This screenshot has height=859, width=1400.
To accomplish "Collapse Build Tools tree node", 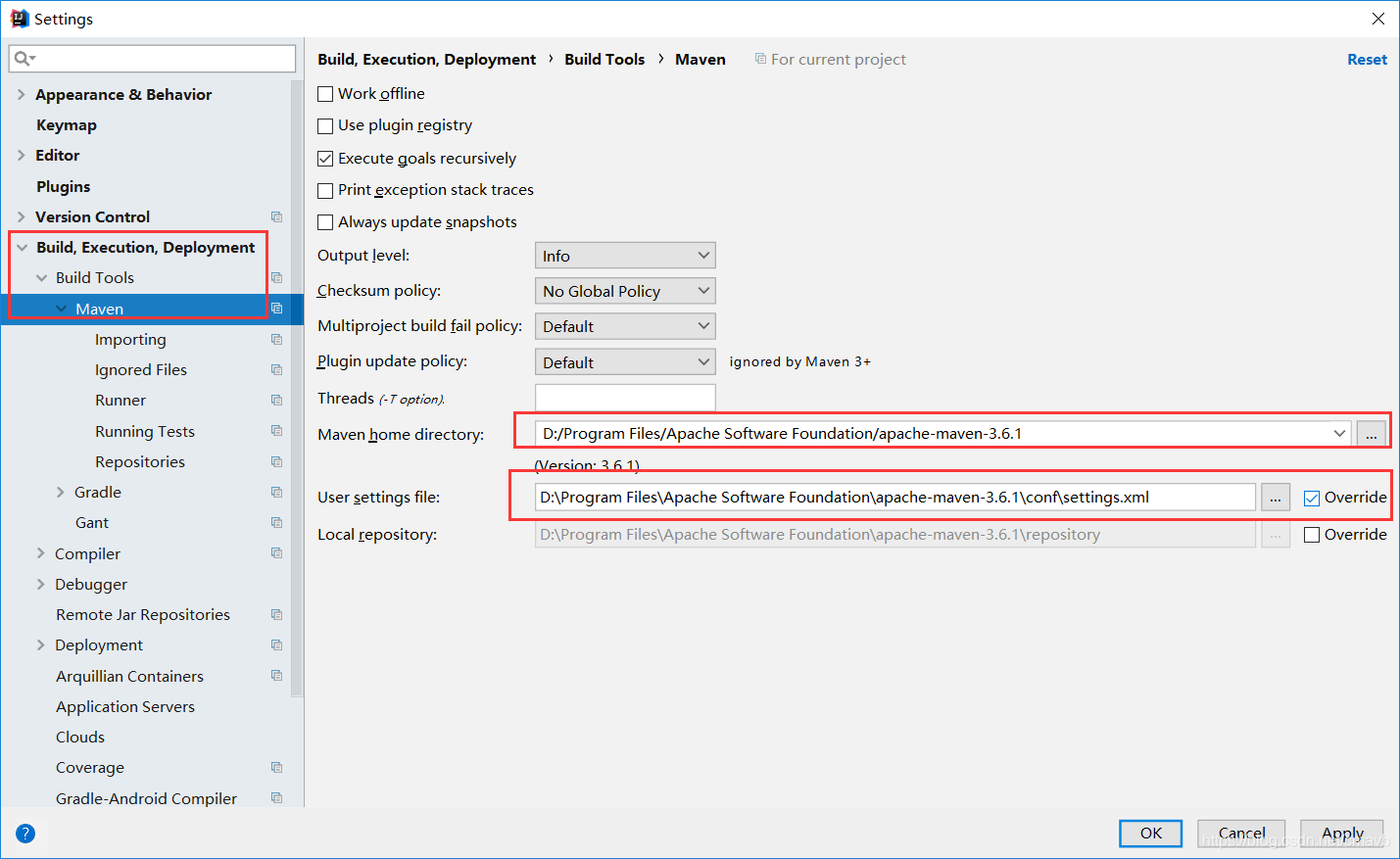I will (x=41, y=277).
